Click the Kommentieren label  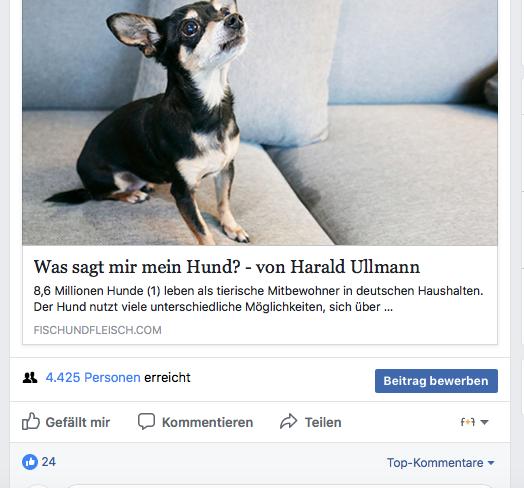coord(208,422)
